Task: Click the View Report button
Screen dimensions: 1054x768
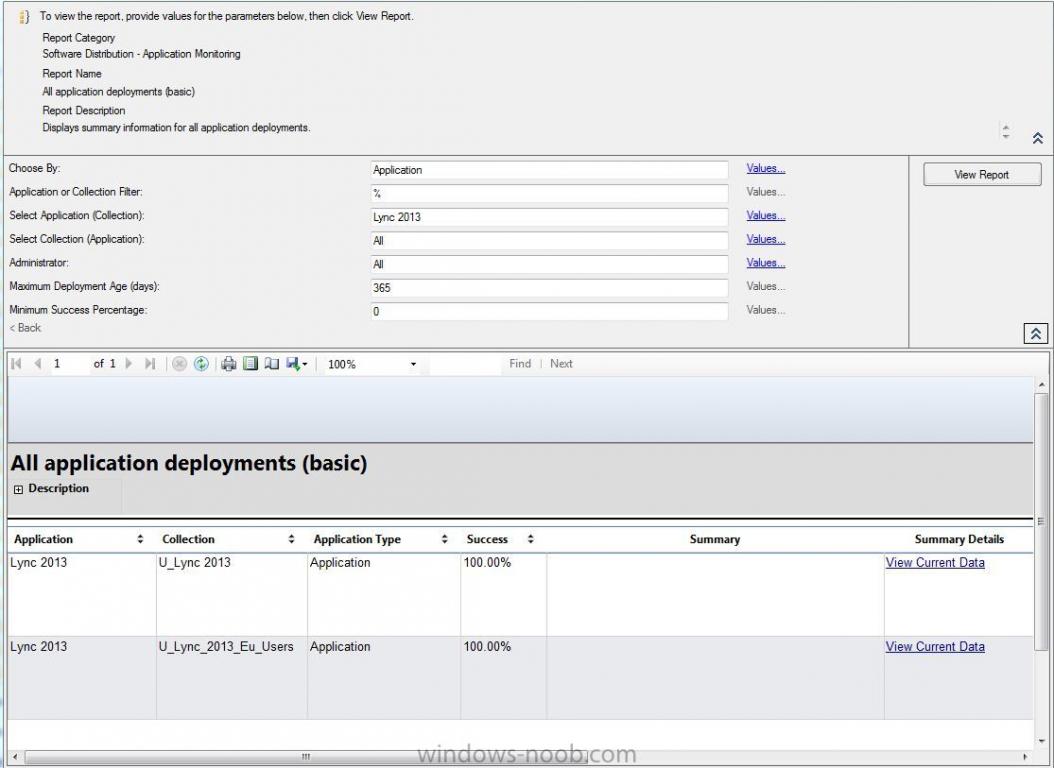Action: coord(982,174)
